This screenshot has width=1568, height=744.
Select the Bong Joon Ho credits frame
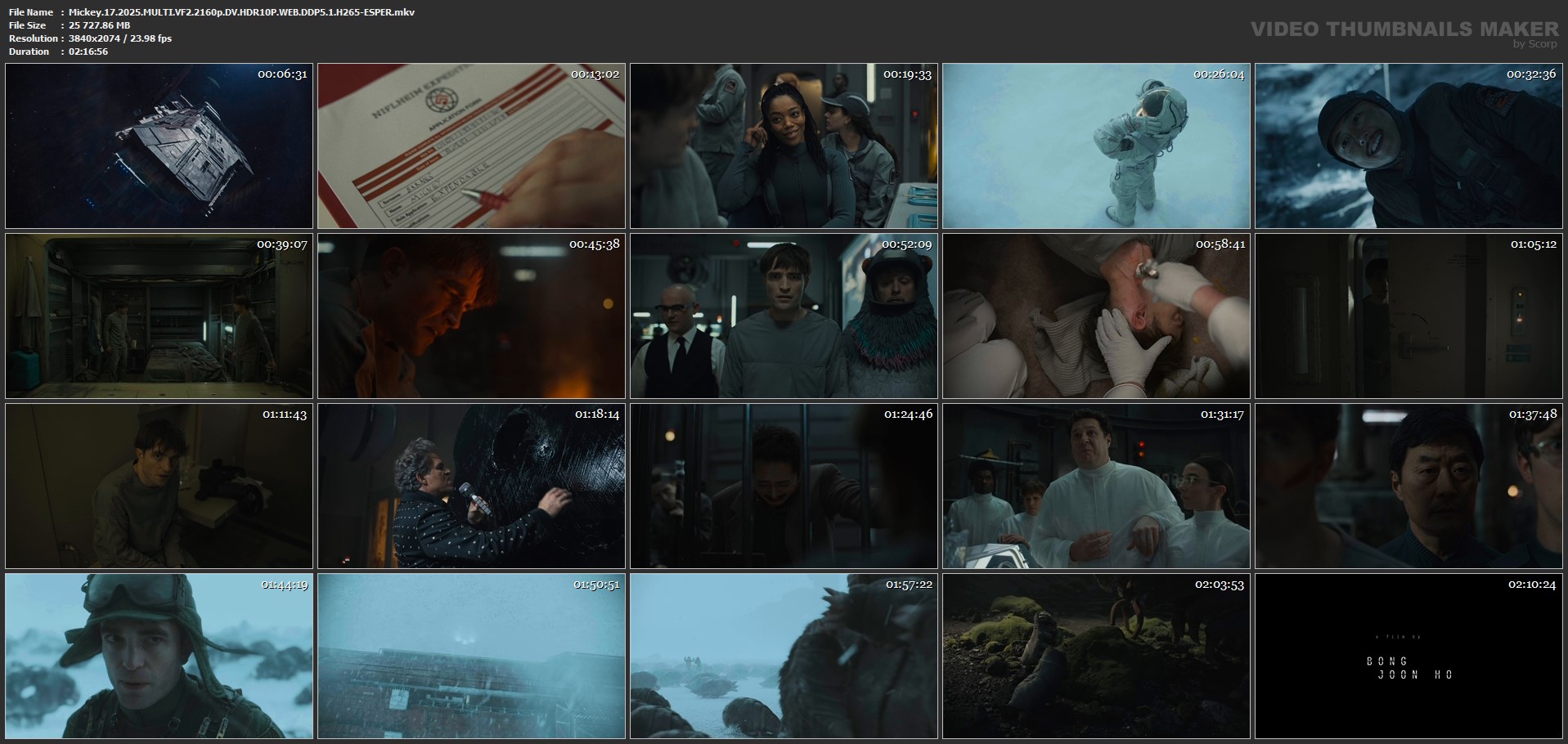(1409, 656)
